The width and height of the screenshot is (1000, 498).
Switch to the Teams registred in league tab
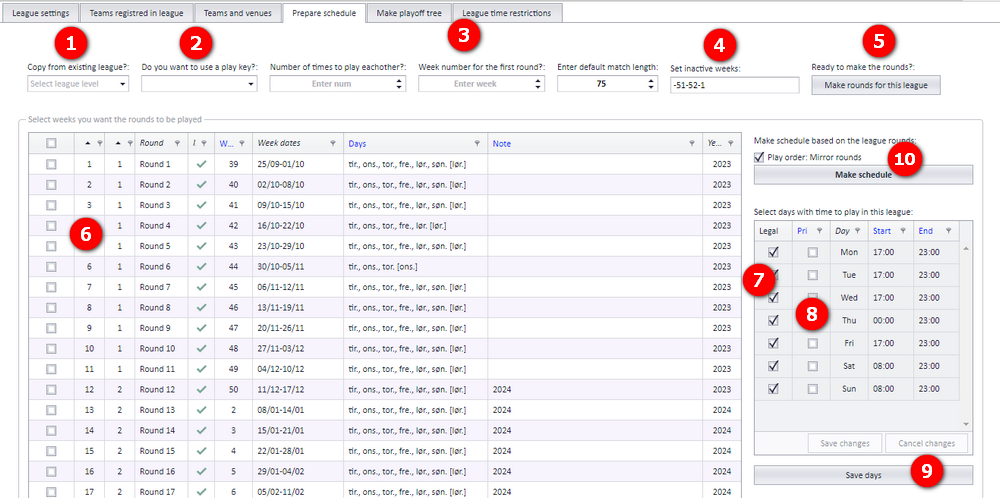[x=136, y=13]
